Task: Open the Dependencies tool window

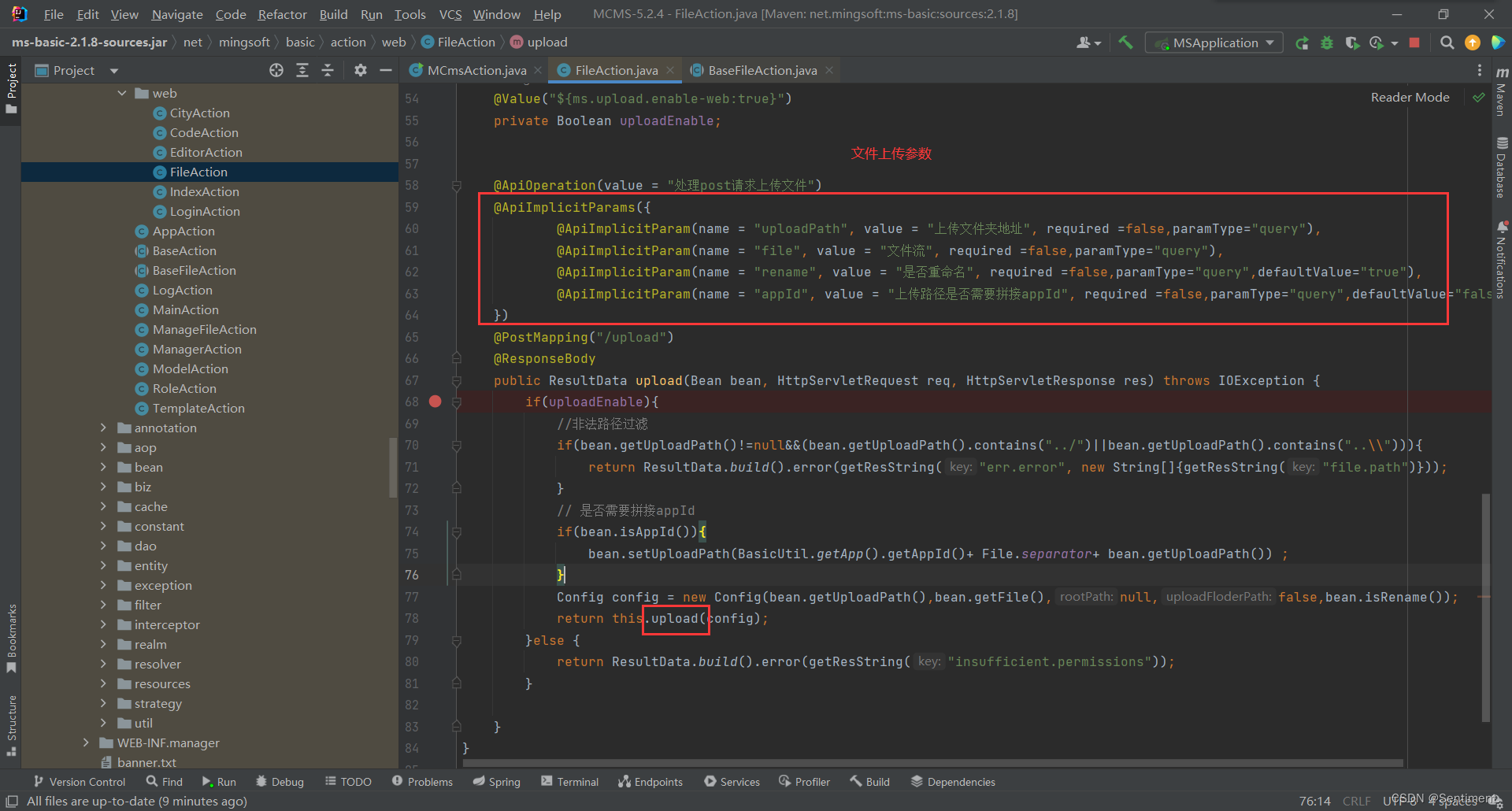Action: pos(953,781)
